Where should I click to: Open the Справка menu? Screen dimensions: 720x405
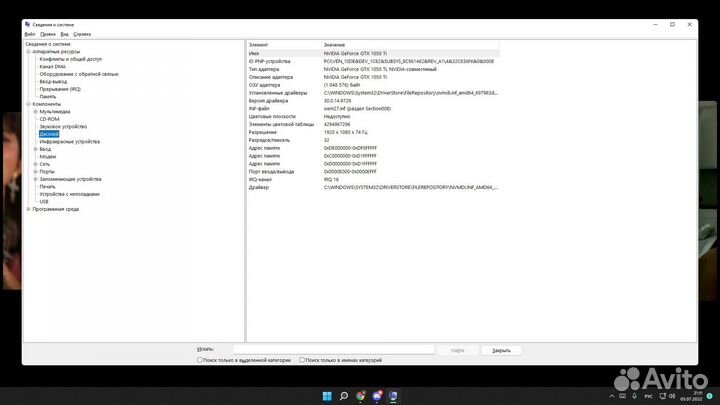(x=82, y=34)
